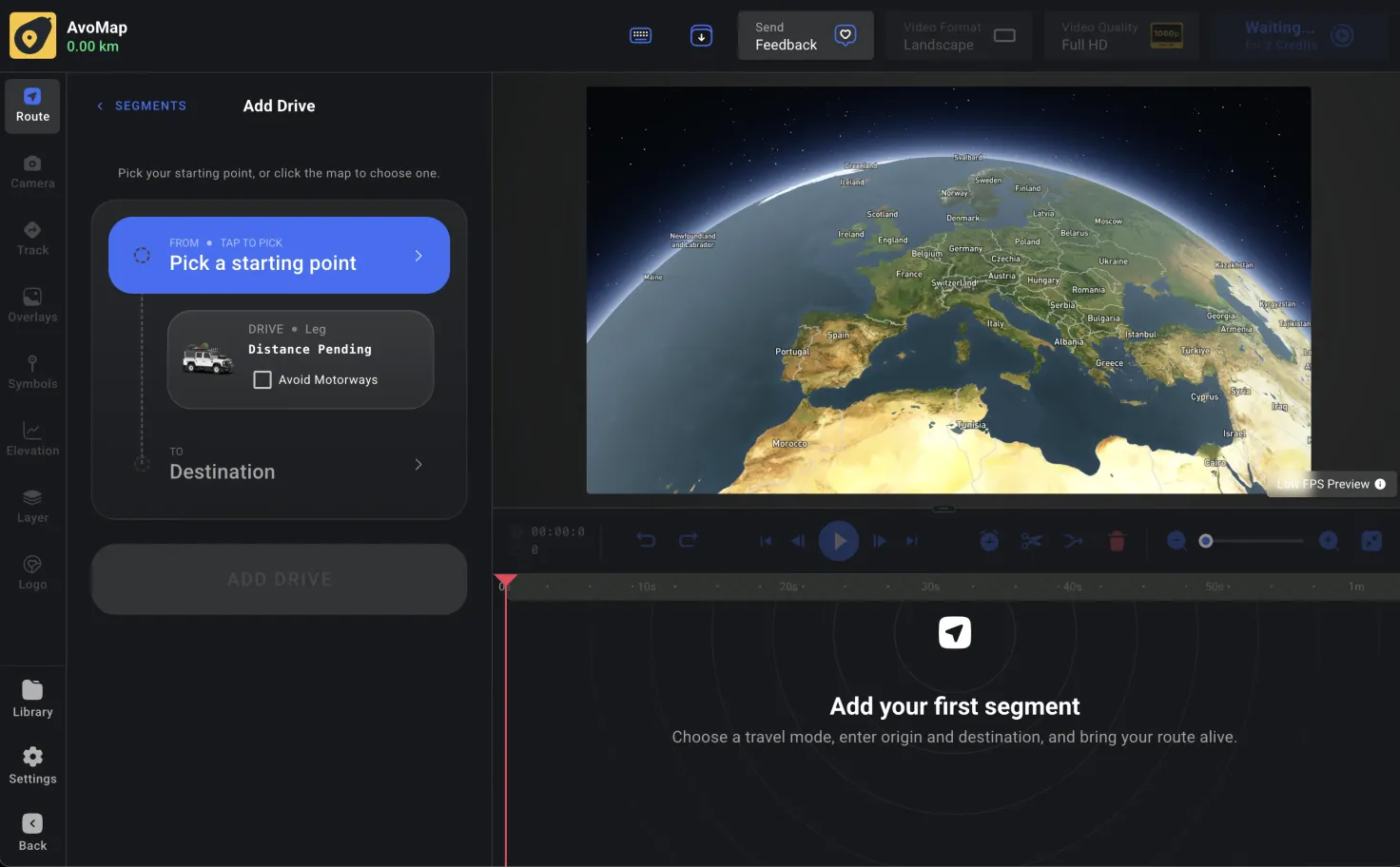The image size is (1400, 867).
Task: Open Settings gear in the sidebar
Action: point(32,766)
